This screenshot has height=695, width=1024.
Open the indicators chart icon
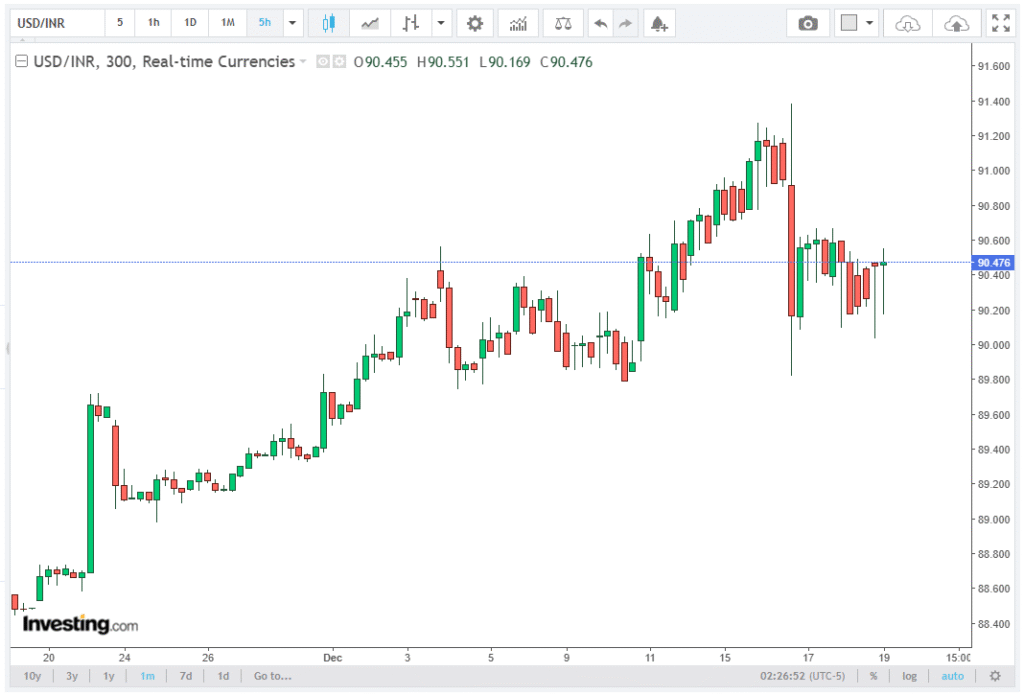[518, 22]
